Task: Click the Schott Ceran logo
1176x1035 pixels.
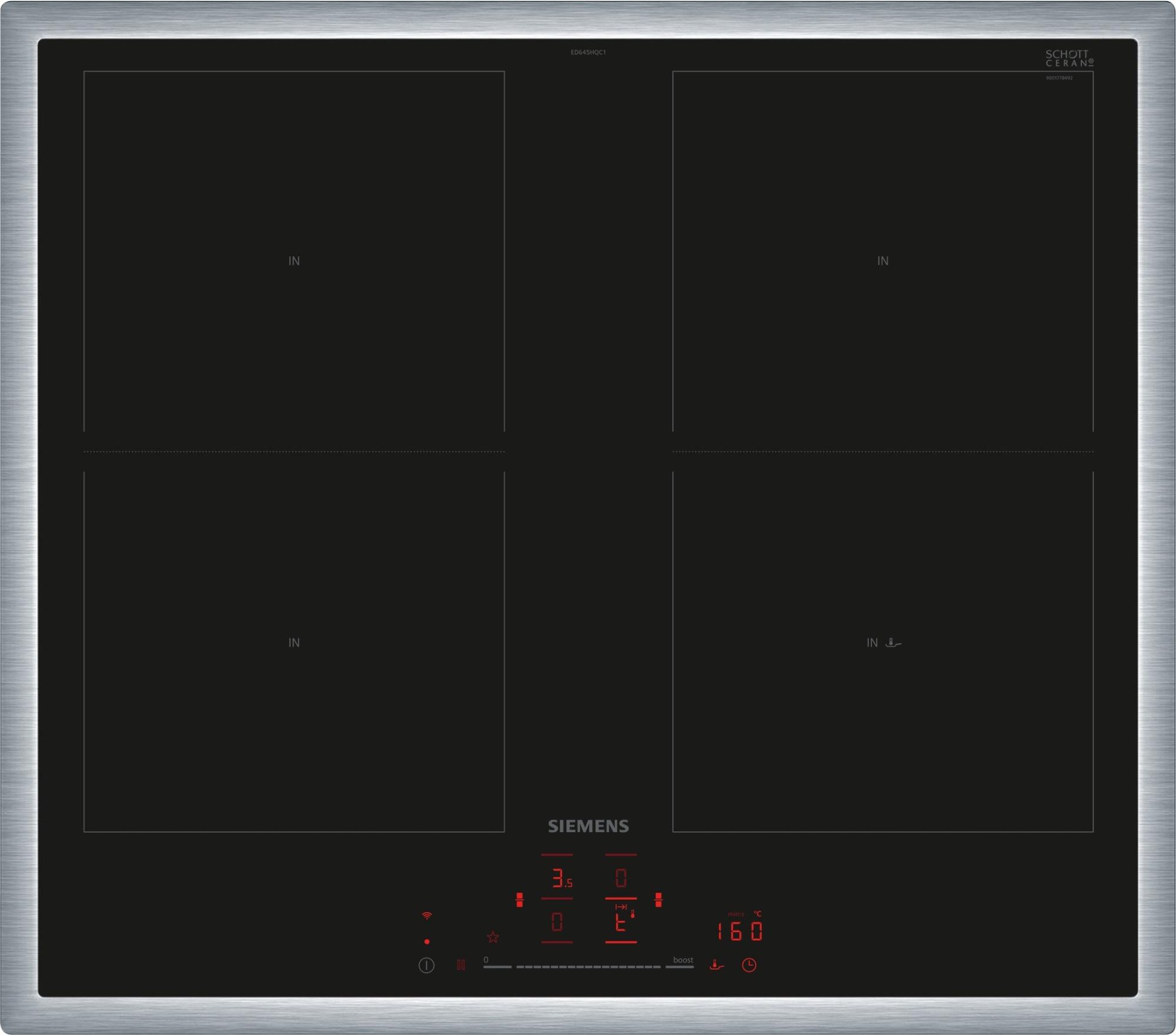Action: tap(1068, 58)
